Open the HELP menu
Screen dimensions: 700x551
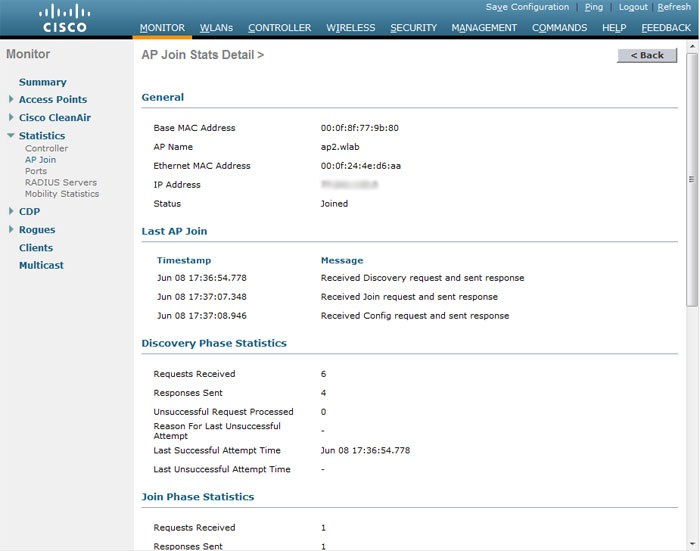pos(614,28)
